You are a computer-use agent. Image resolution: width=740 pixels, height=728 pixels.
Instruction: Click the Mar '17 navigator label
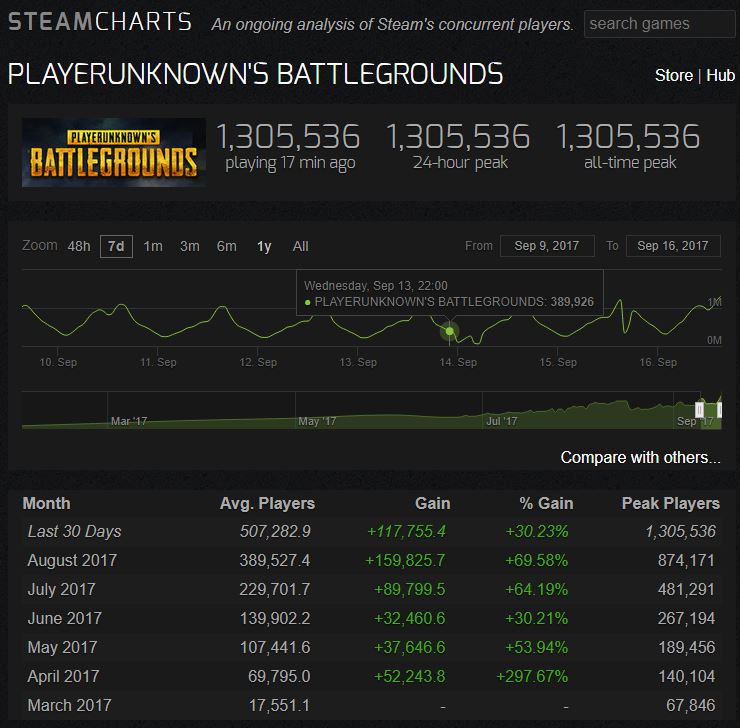click(129, 421)
